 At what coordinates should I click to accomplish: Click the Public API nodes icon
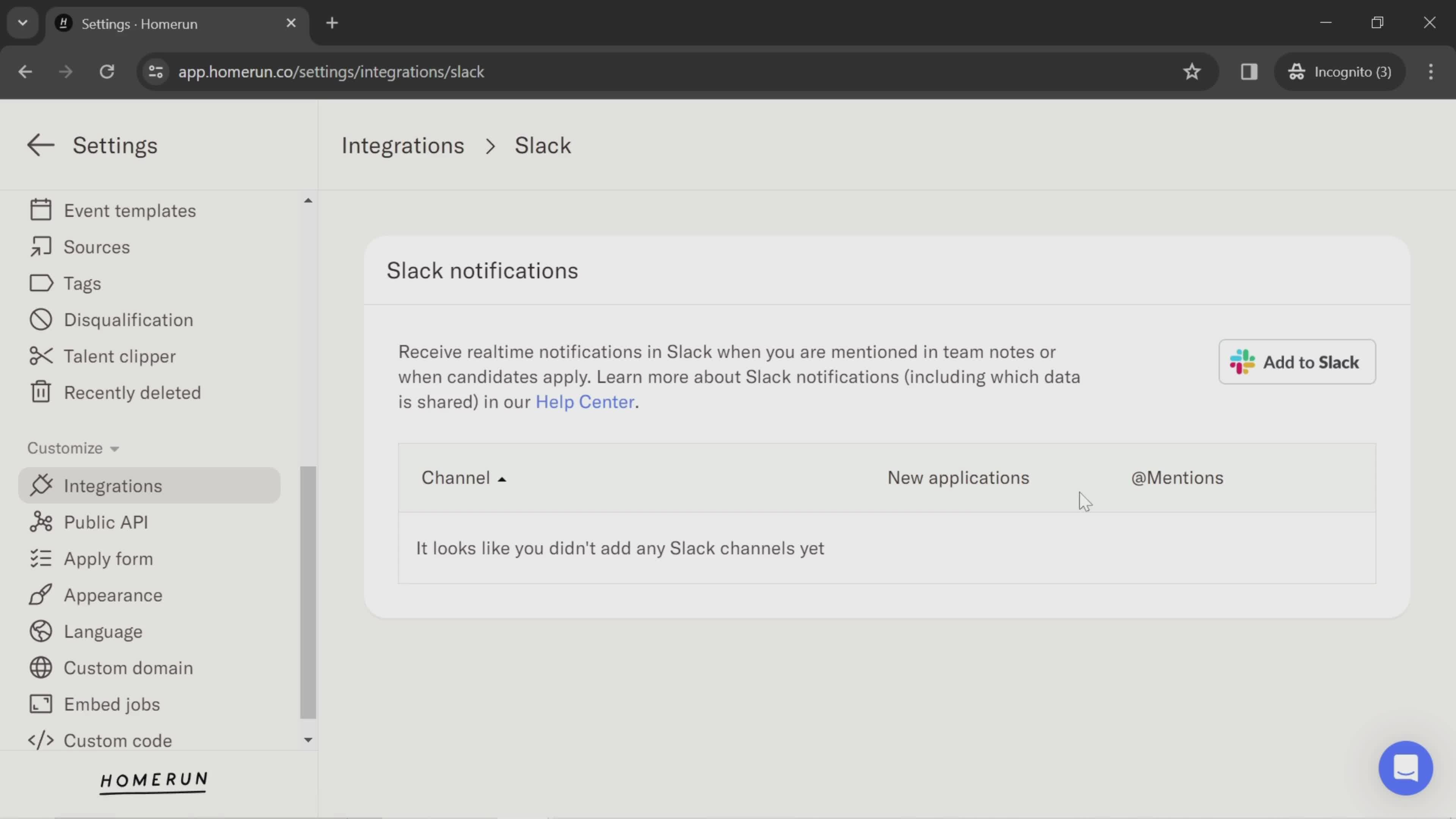pos(41,522)
